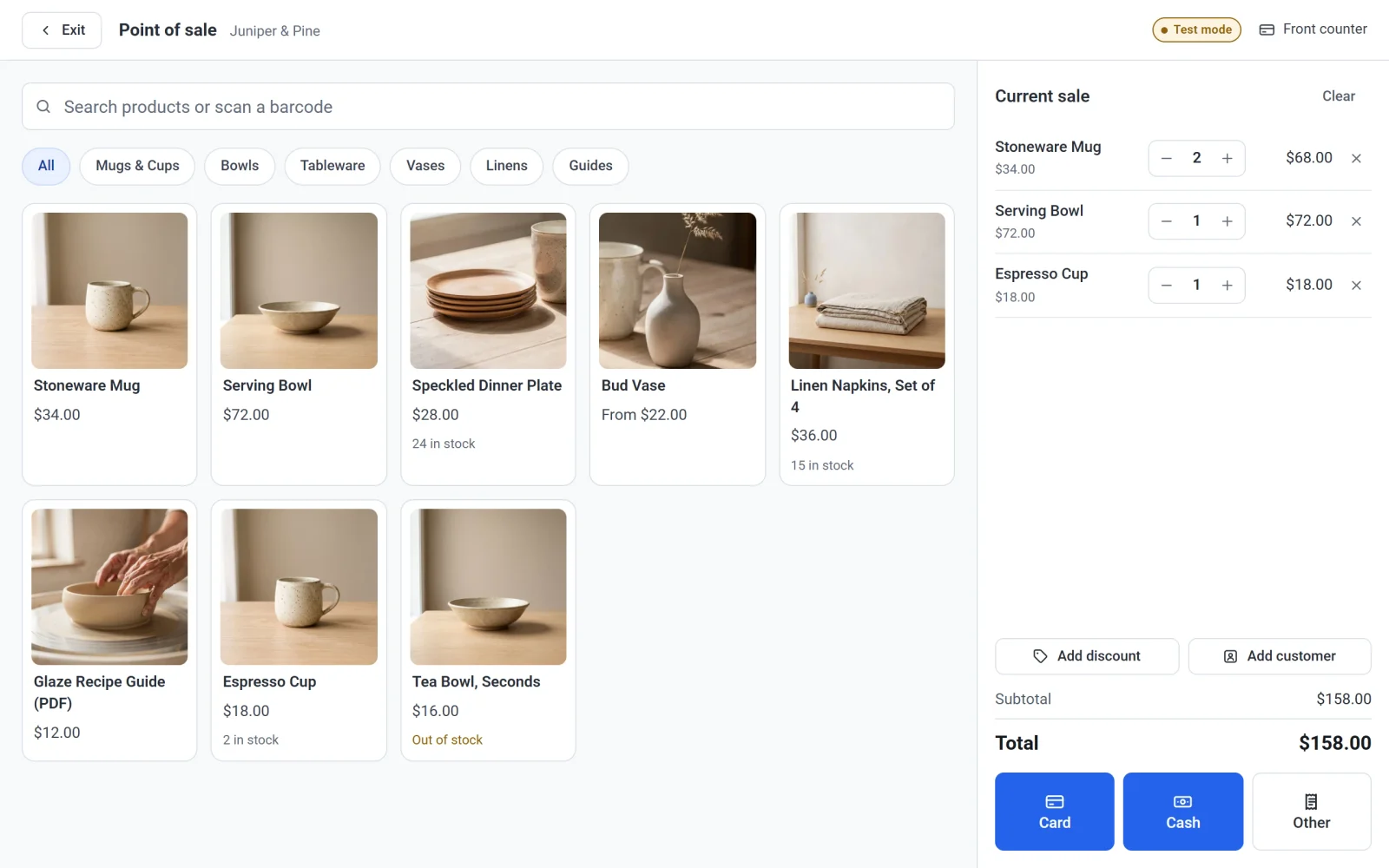Add Serving Bowl product photo card

299,291
